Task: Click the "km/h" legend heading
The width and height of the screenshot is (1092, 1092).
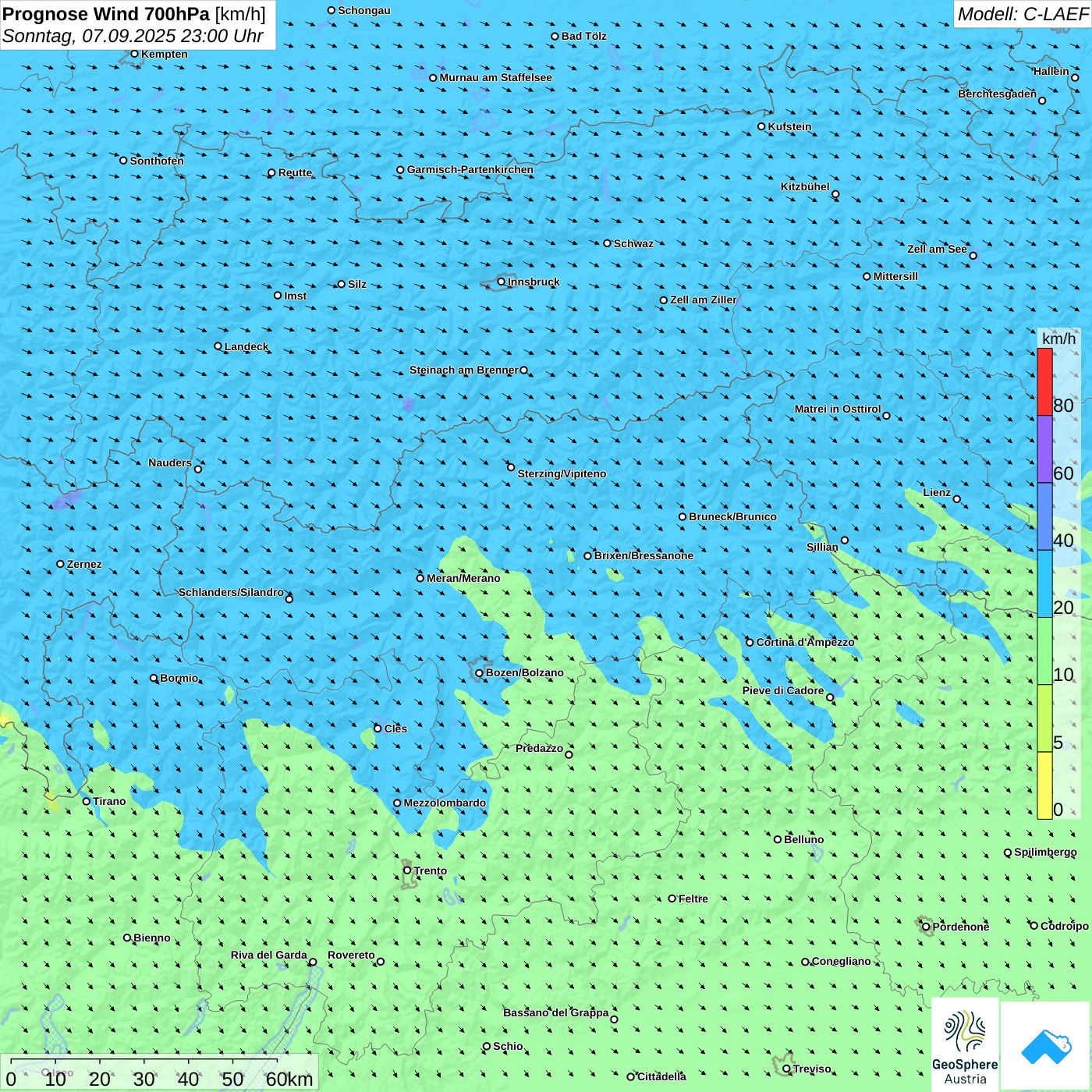Action: pyautogui.click(x=1058, y=339)
